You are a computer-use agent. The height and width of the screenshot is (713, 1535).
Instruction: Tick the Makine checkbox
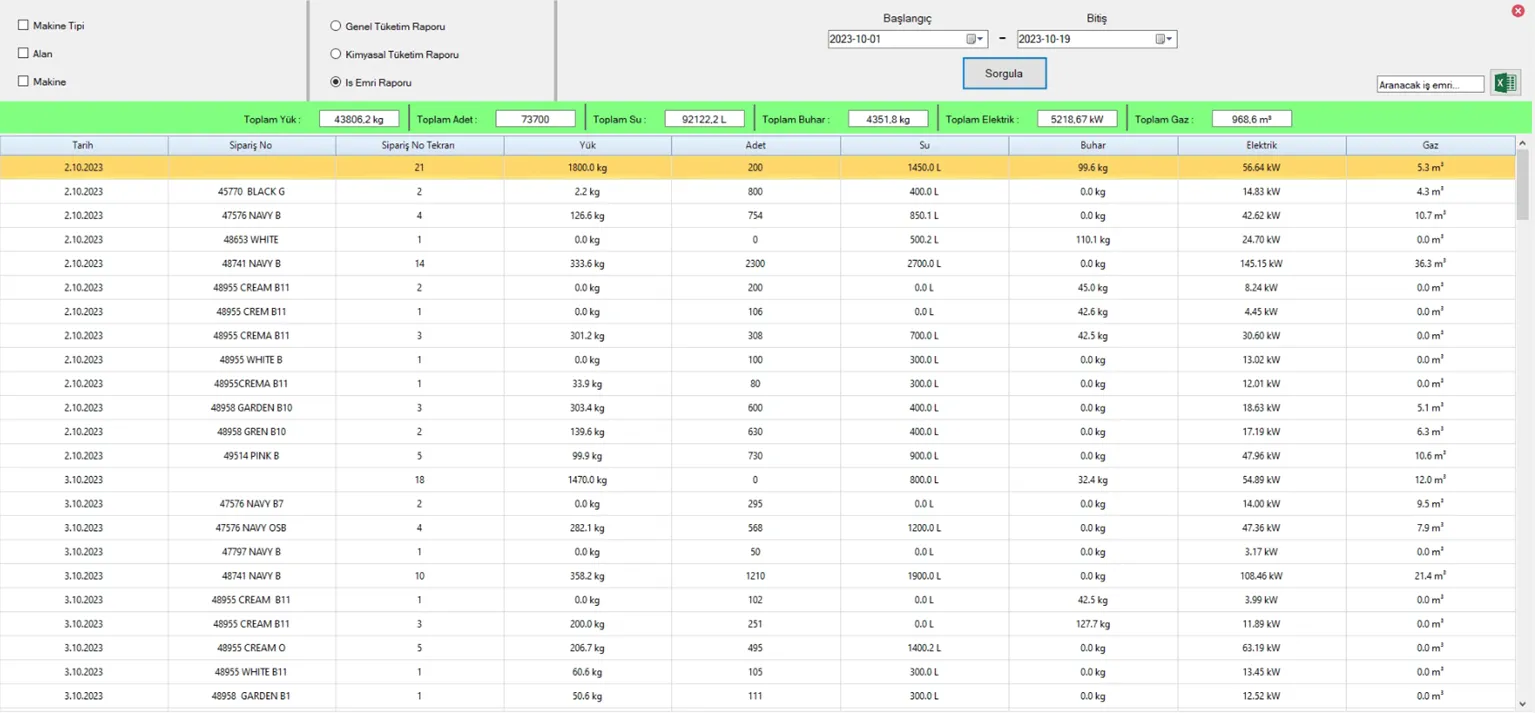coord(23,82)
